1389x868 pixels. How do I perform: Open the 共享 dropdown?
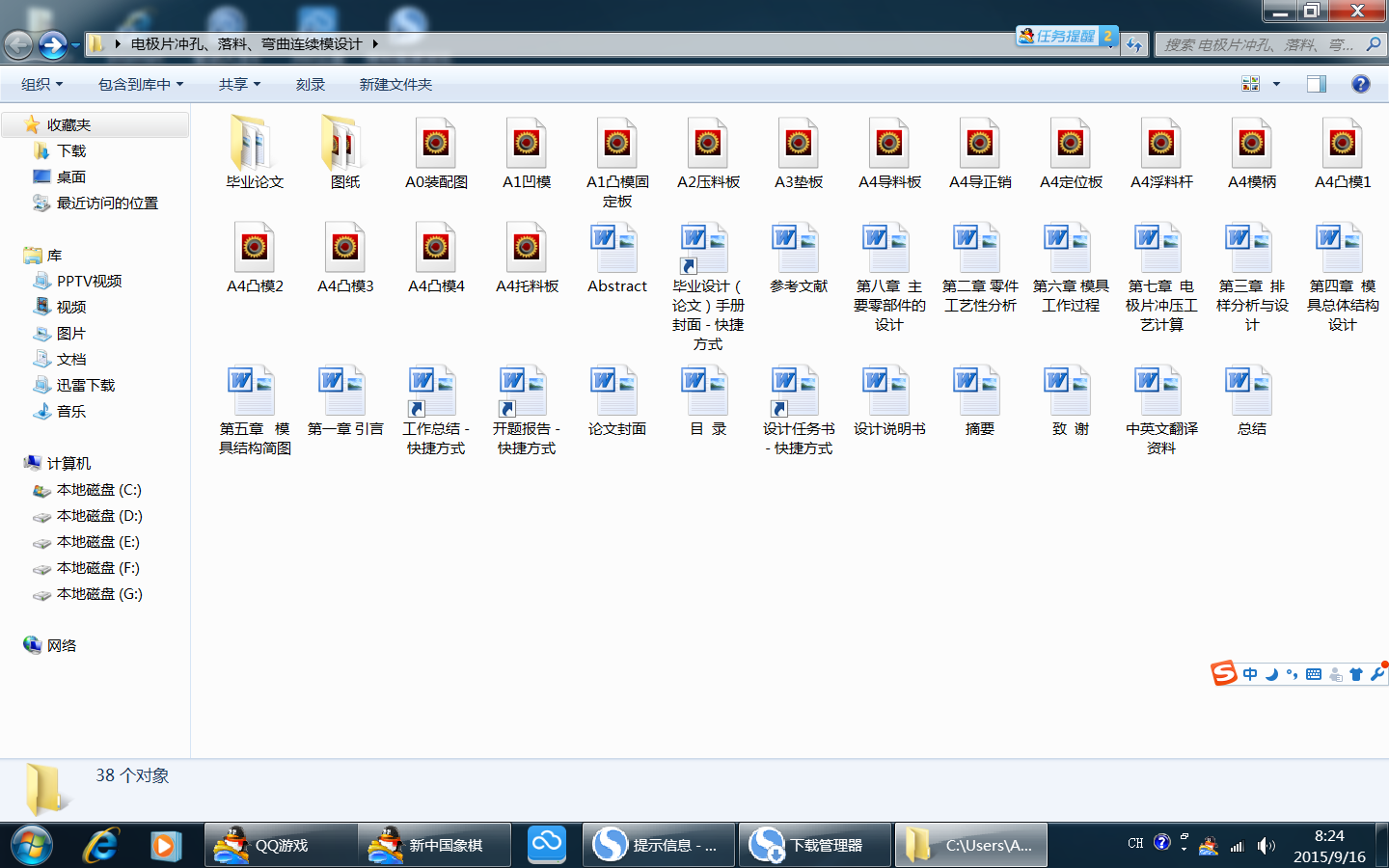[238, 84]
